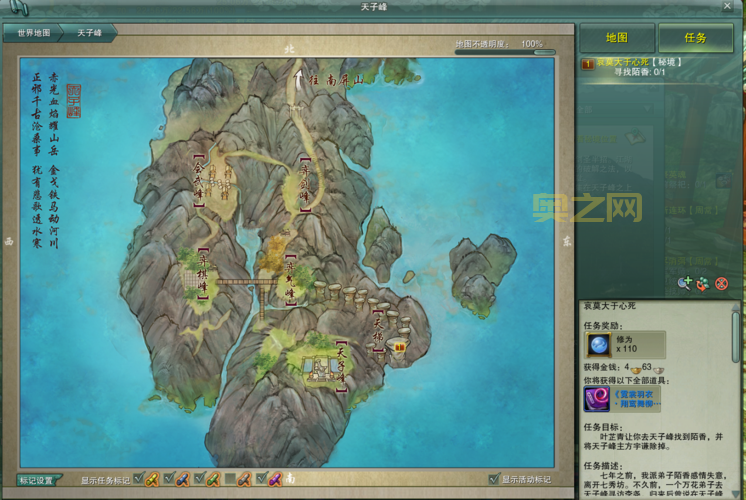Viewport: 746px width, 500px height.
Task: Click the share quest arrows icon
Action: [702, 284]
